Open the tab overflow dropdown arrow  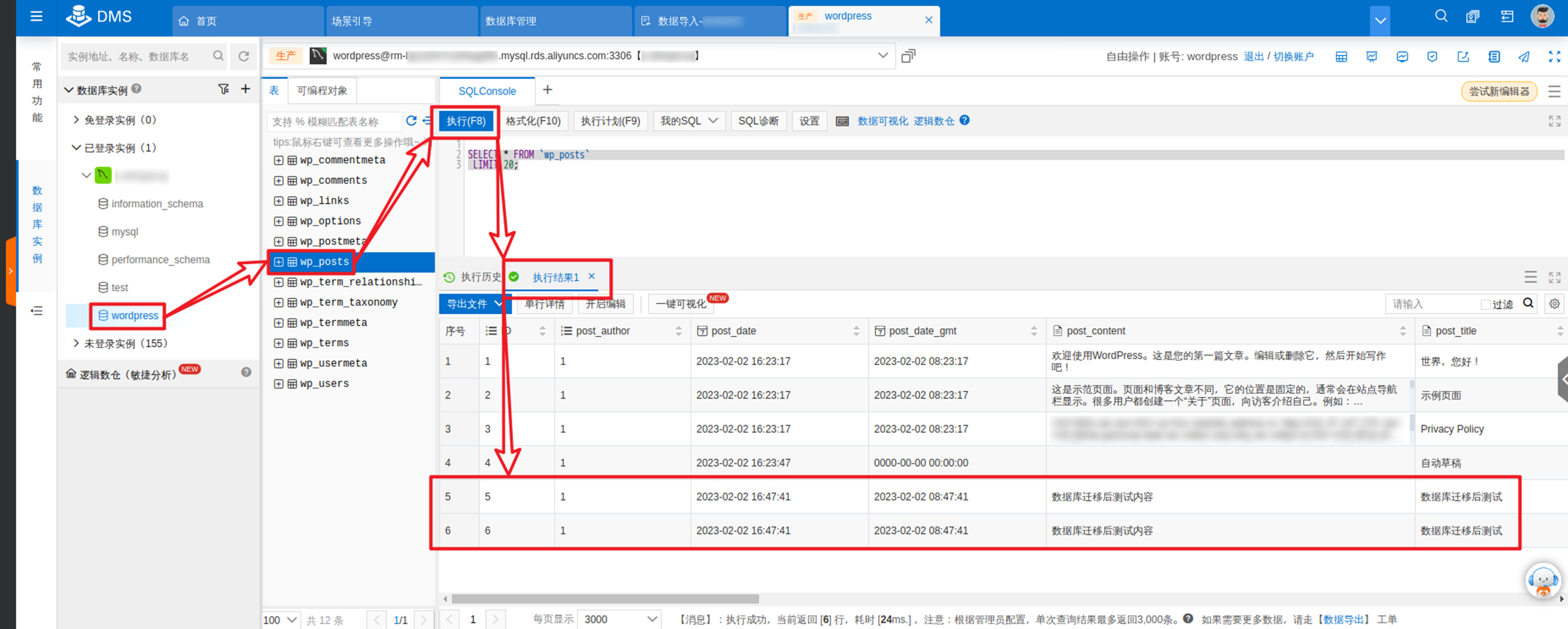click(x=1380, y=20)
